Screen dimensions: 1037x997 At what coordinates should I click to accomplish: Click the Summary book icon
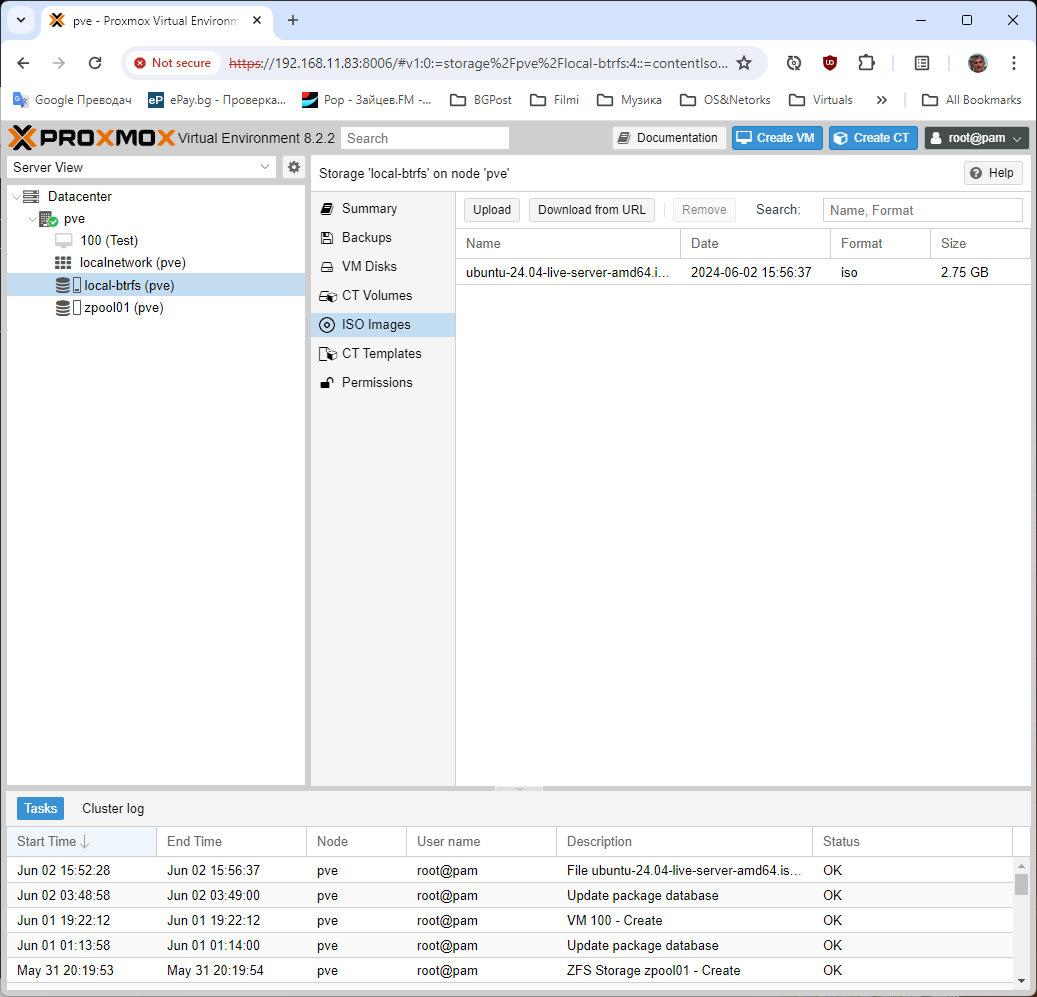coord(327,209)
